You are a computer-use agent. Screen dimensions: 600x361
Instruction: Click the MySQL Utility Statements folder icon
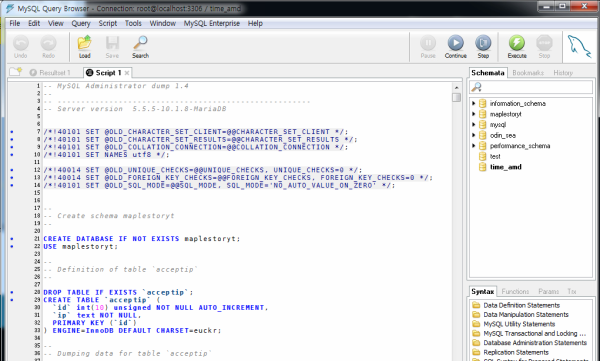pos(476,324)
